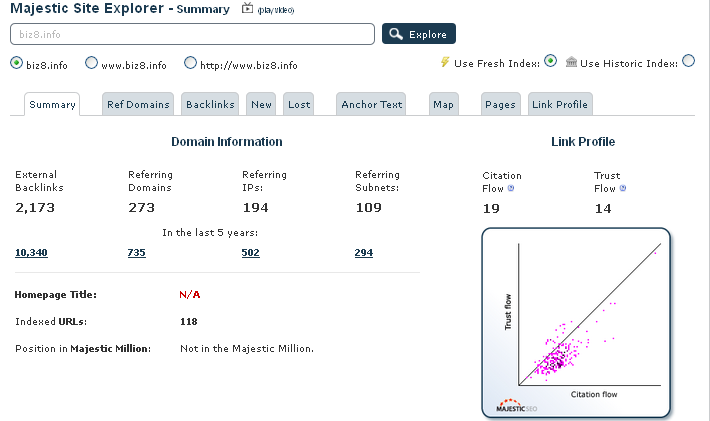Open the Pages tab
Screen dimensions: 710x421
click(x=500, y=105)
